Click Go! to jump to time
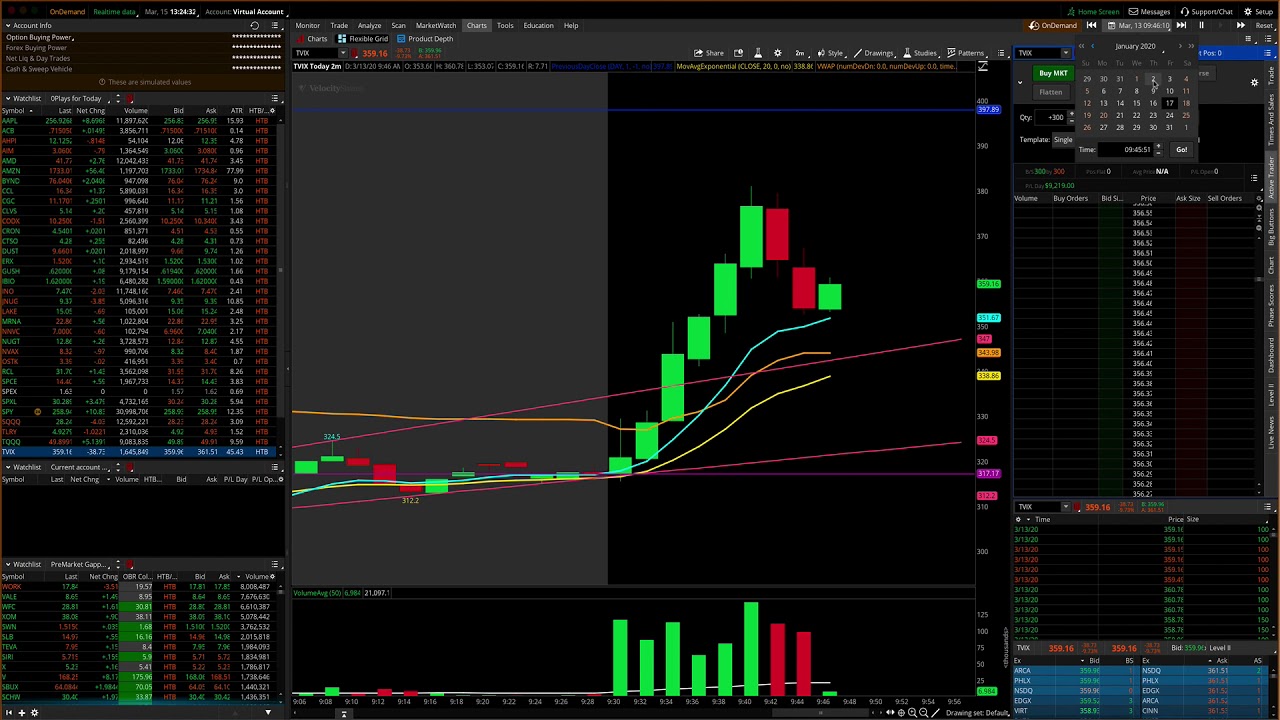 pos(1181,149)
